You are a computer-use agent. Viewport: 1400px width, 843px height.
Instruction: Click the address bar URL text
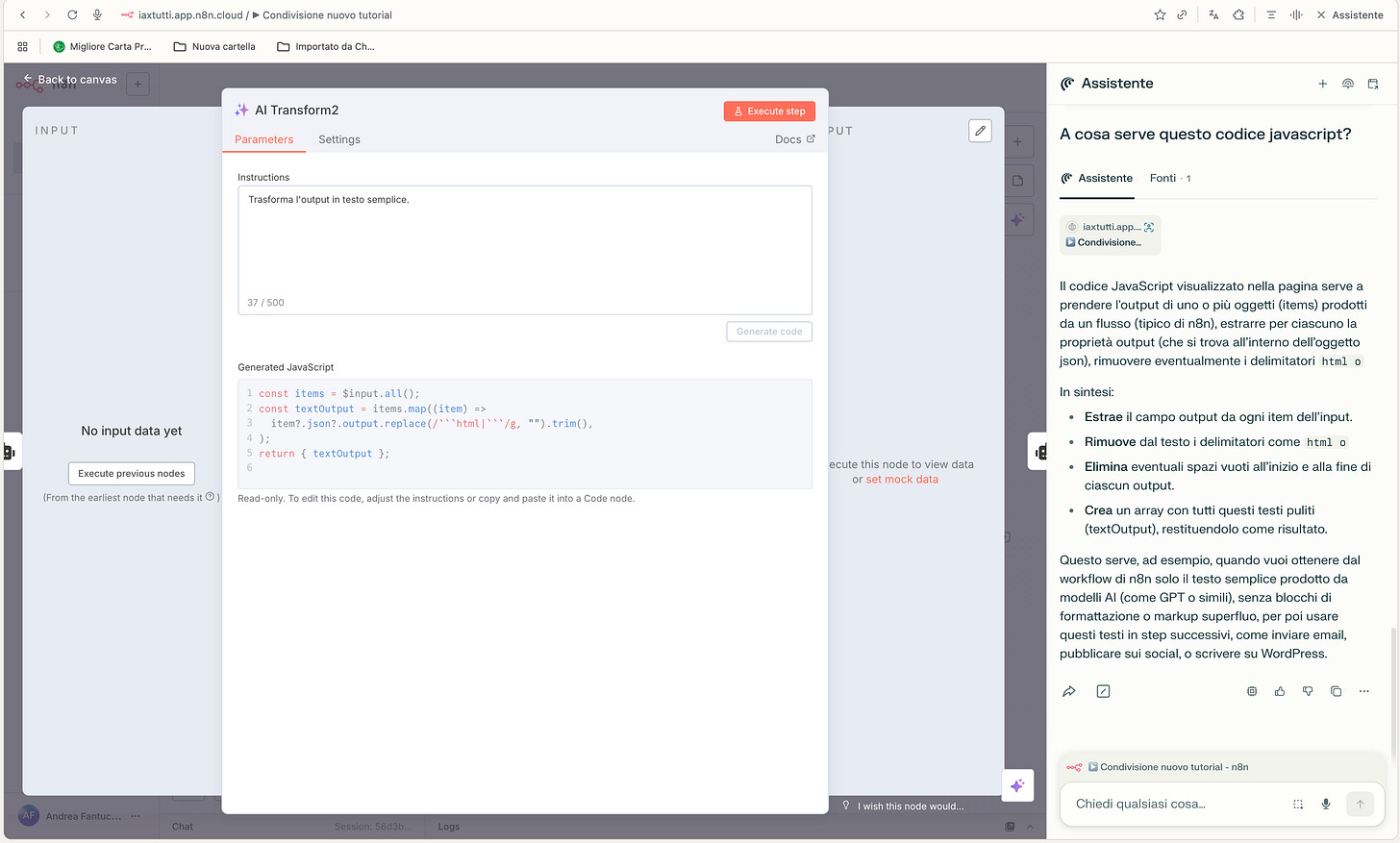264,15
